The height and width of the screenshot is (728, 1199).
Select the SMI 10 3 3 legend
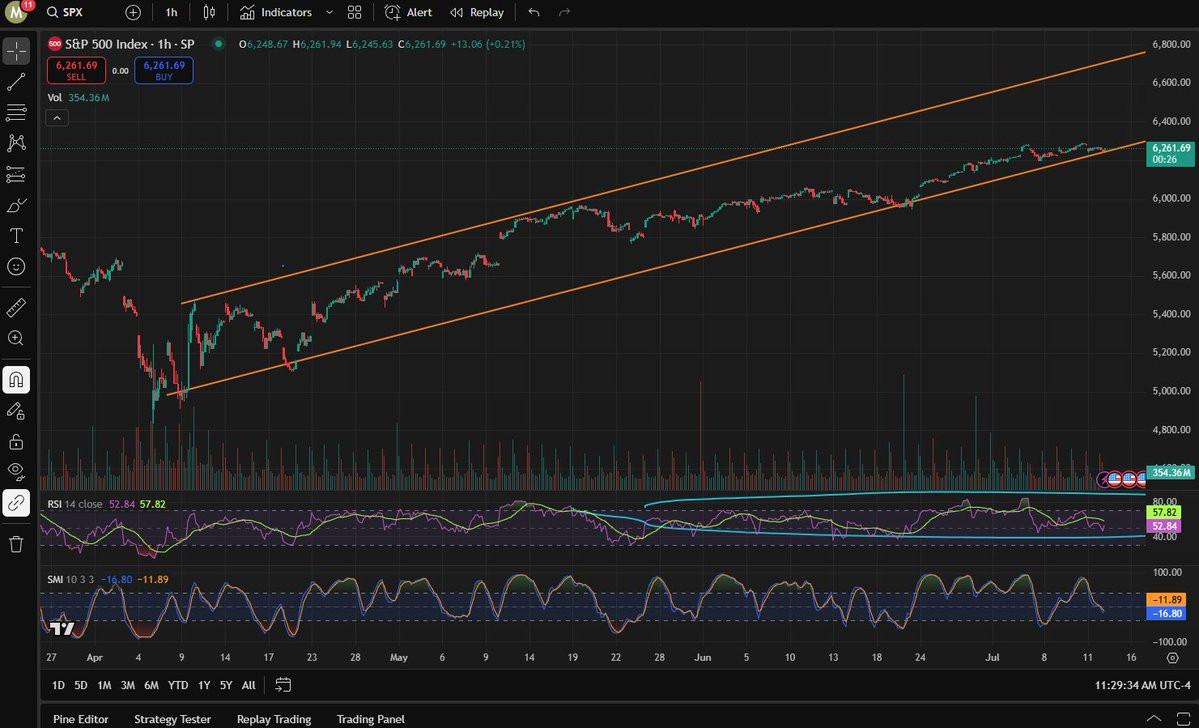click(x=70, y=580)
